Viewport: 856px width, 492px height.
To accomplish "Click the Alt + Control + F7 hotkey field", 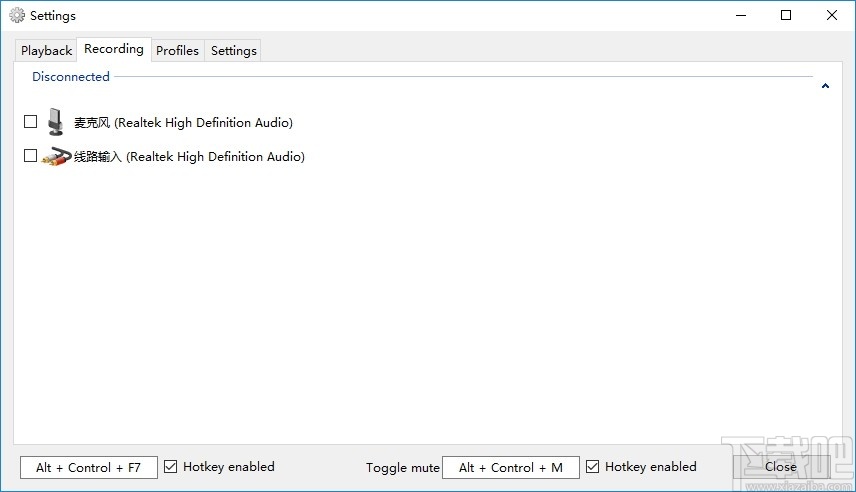I will [x=89, y=467].
